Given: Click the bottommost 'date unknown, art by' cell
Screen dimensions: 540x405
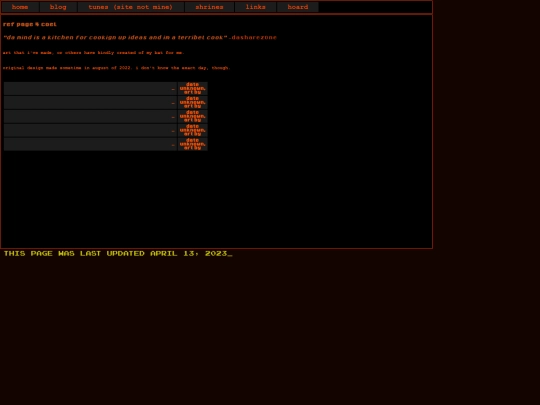Looking at the screenshot, I should tap(193, 144).
